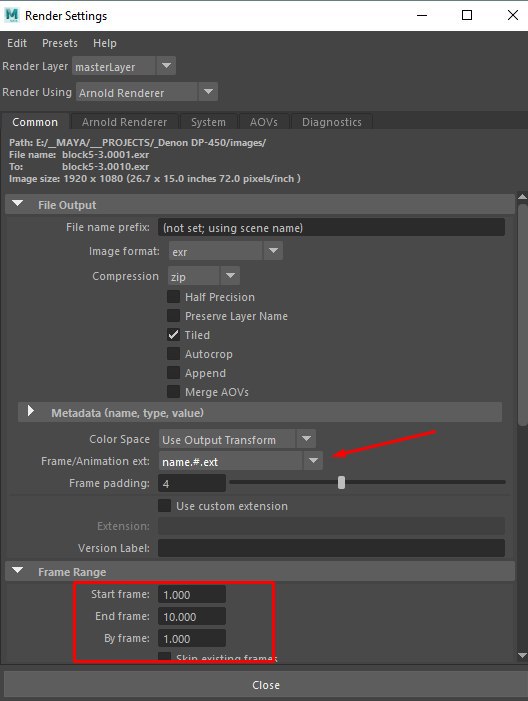Screen dimensions: 528x701
Task: Click the Start frame value field
Action: (x=192, y=595)
